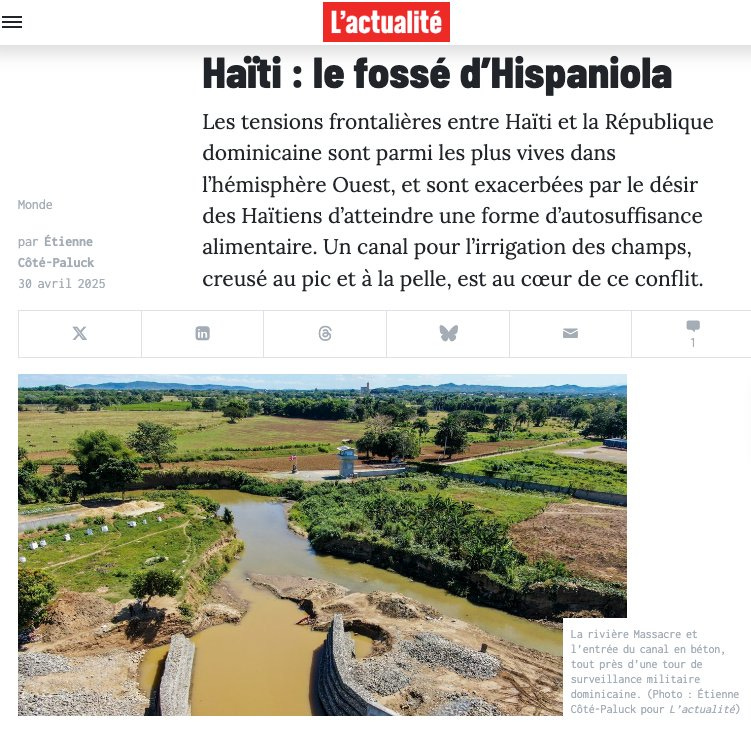Click the comment count number 1
This screenshot has height=732, width=751.
click(x=693, y=343)
